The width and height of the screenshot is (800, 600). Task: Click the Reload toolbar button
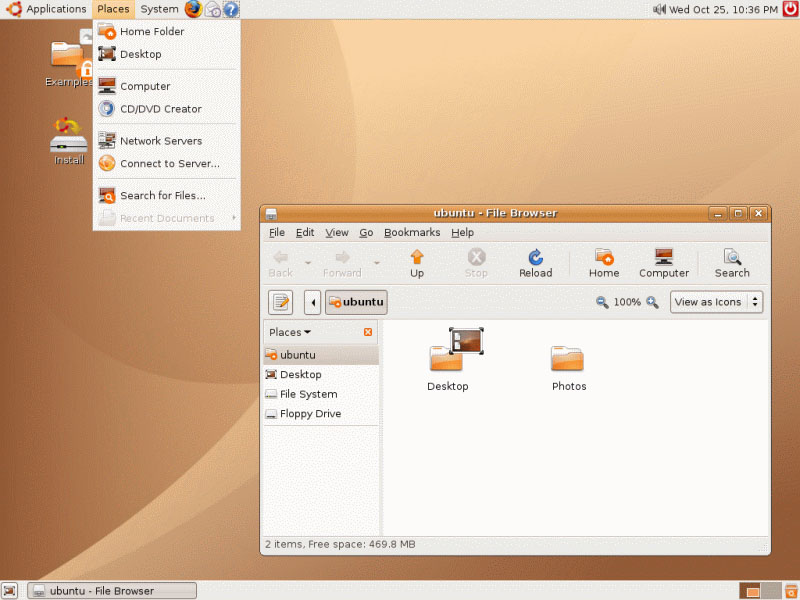535,263
